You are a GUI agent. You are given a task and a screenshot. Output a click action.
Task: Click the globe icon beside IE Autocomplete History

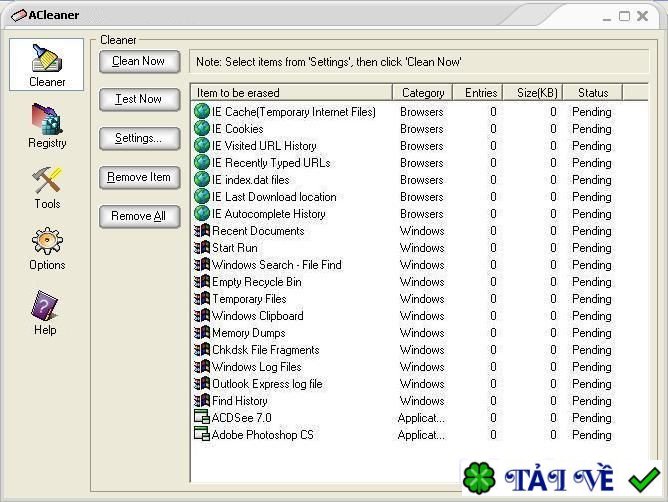point(202,213)
